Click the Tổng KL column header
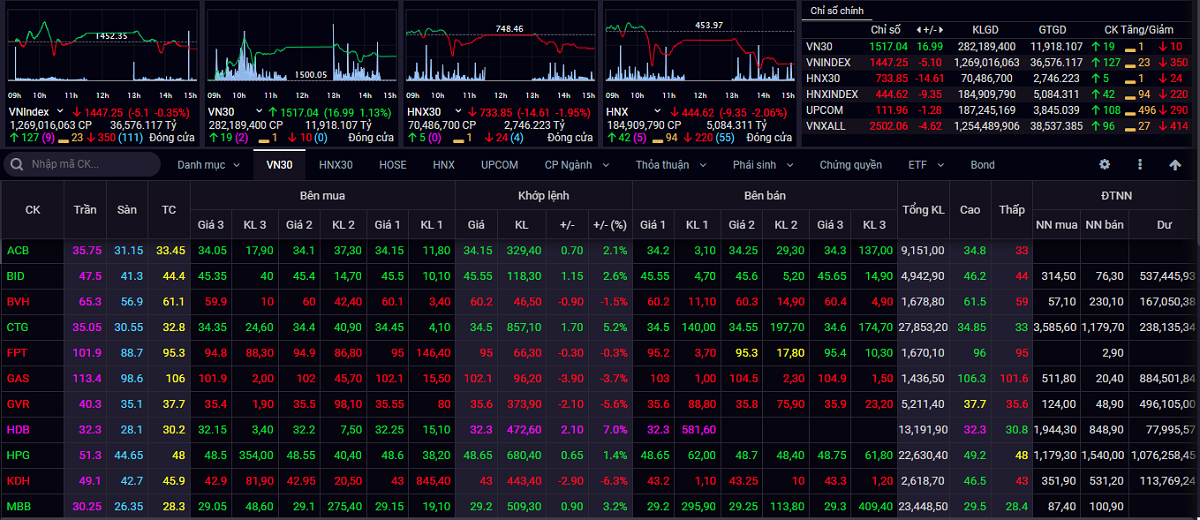1200x520 pixels. (x=923, y=210)
